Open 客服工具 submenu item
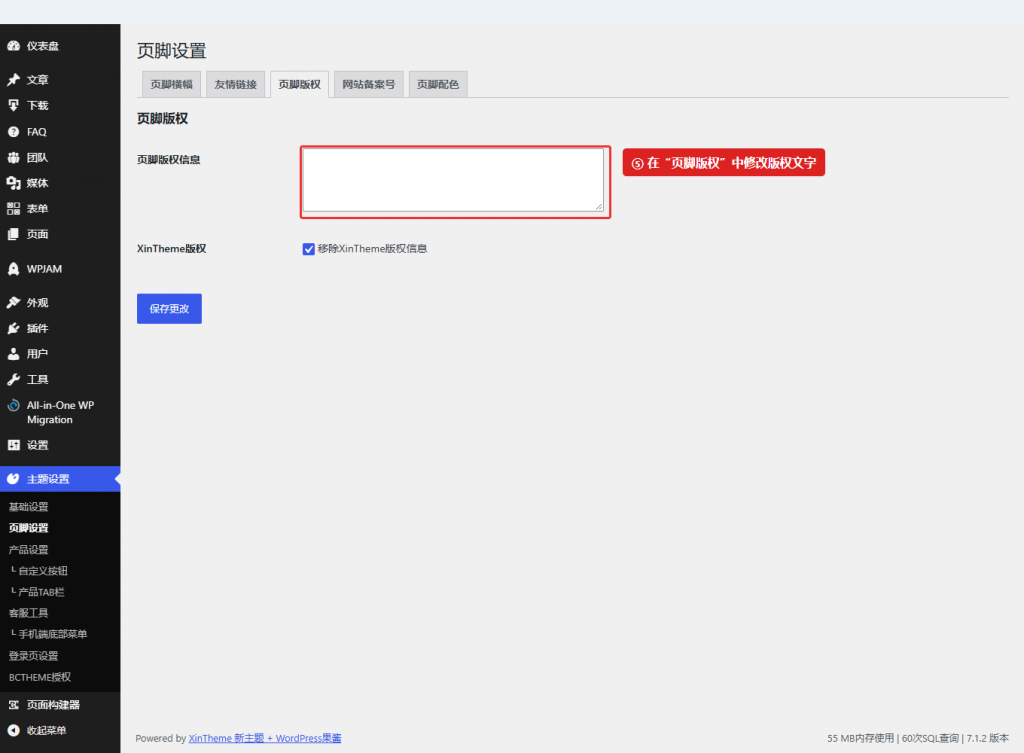Viewport: 1024px width, 753px height. click(x=29, y=613)
